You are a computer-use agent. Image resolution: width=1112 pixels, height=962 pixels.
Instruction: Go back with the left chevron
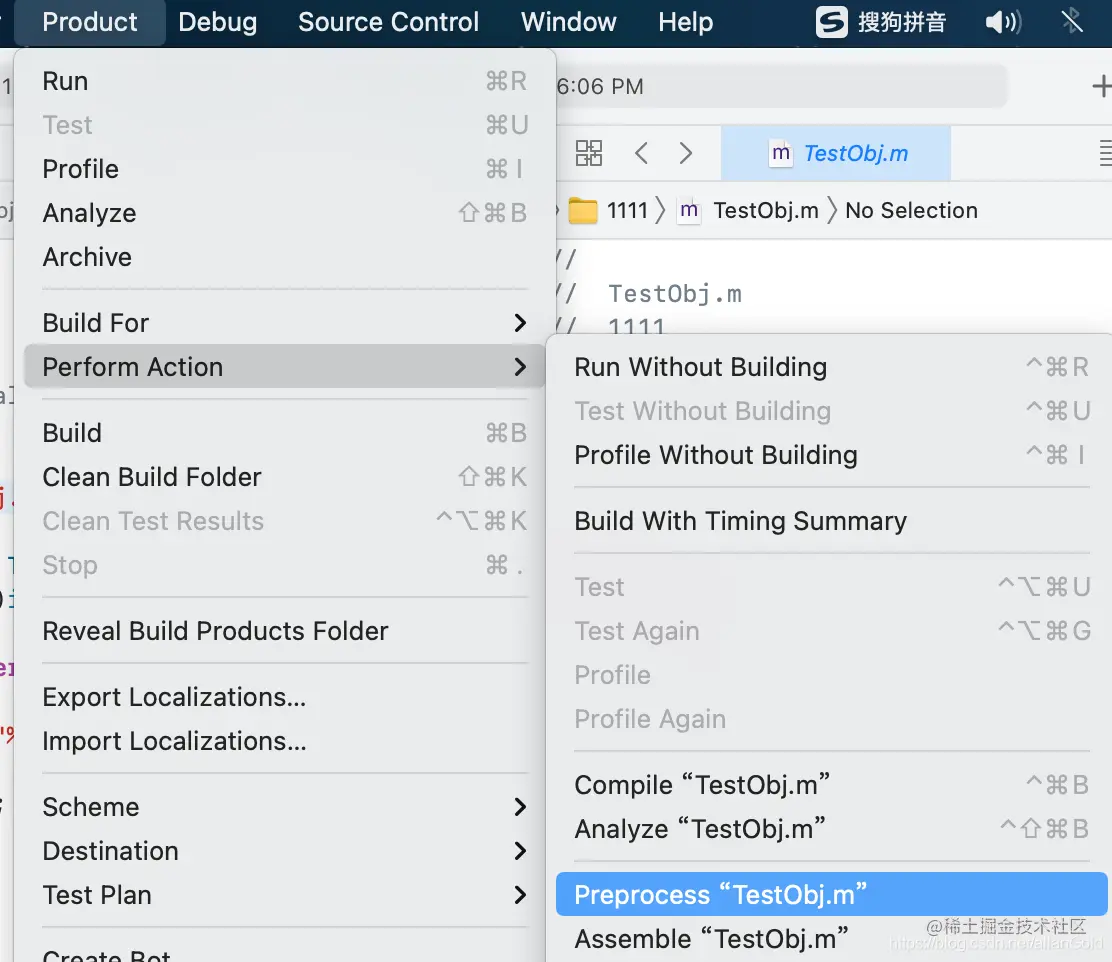click(642, 153)
